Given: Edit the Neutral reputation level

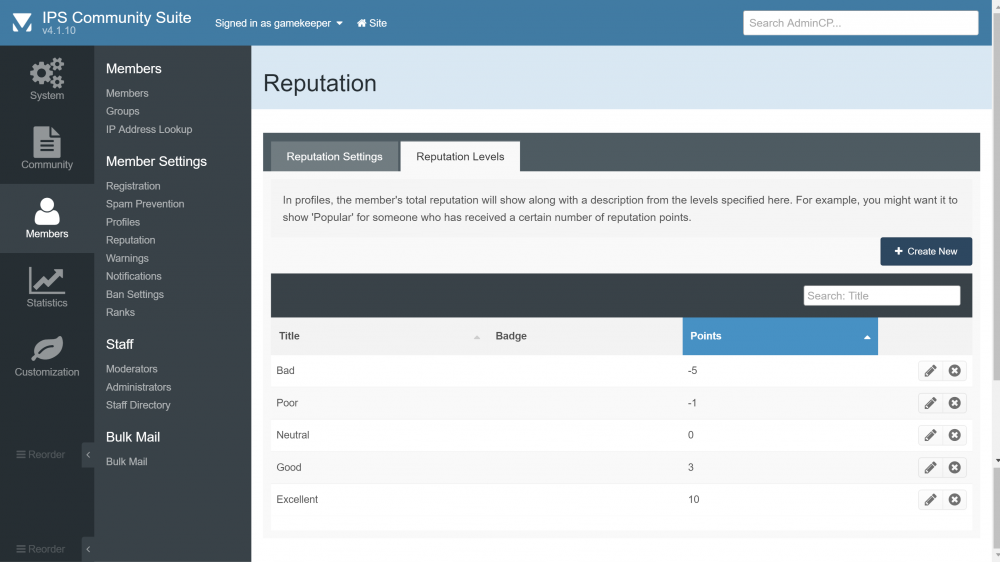Looking at the screenshot, I should point(930,435).
